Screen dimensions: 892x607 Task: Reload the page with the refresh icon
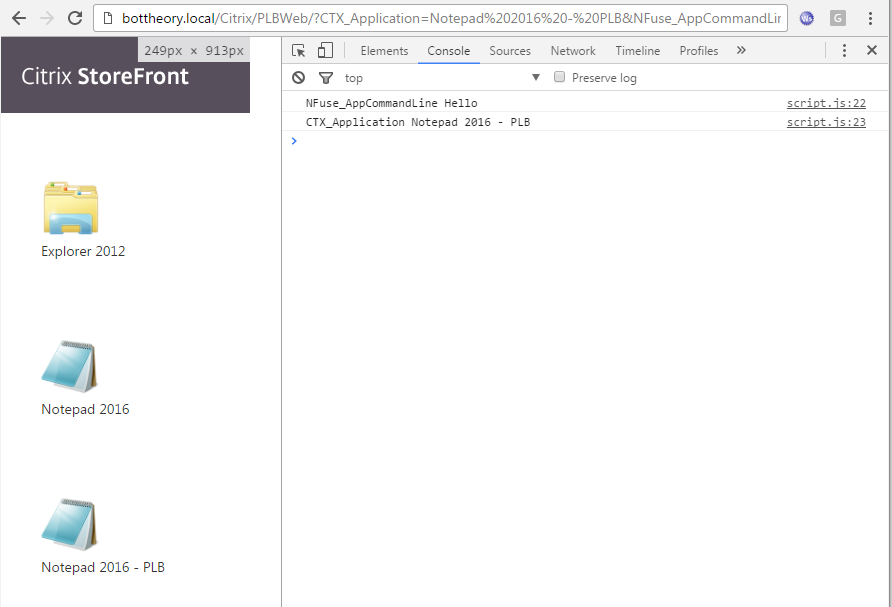coord(75,18)
